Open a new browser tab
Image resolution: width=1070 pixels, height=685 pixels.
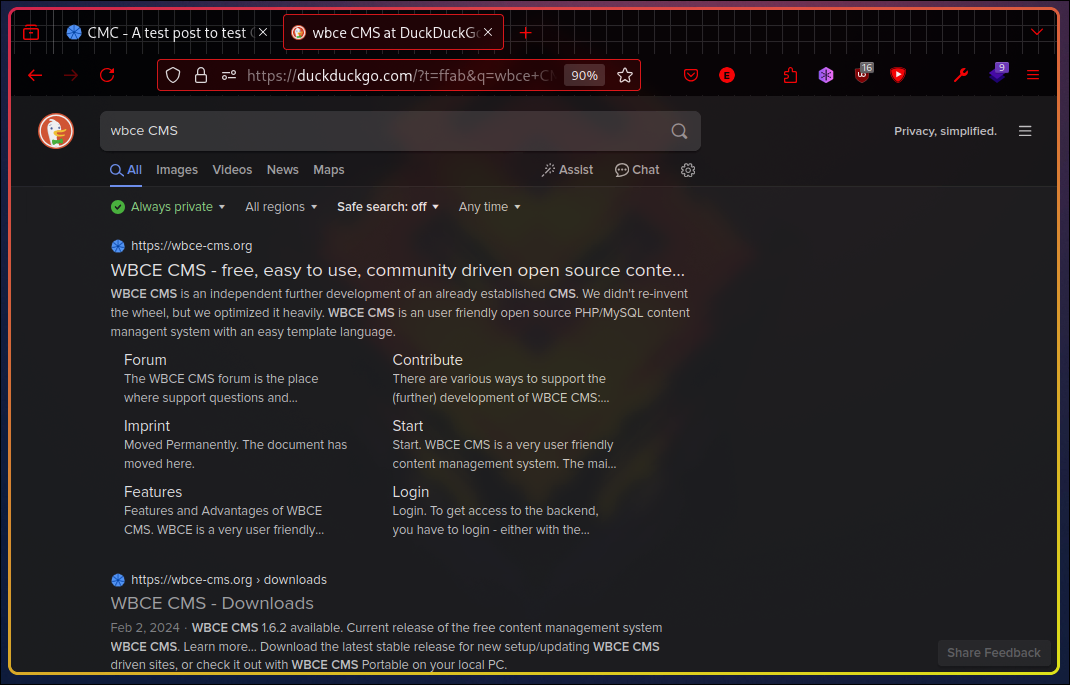pos(526,32)
